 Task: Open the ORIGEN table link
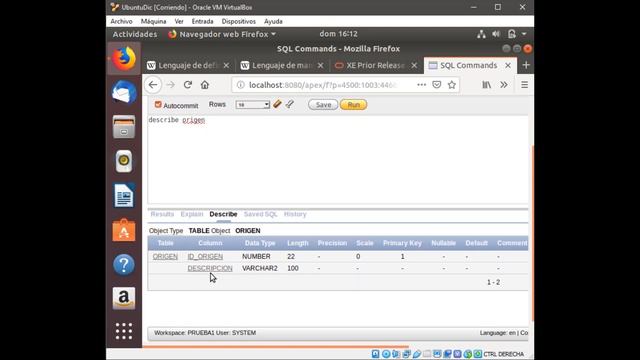click(165, 256)
